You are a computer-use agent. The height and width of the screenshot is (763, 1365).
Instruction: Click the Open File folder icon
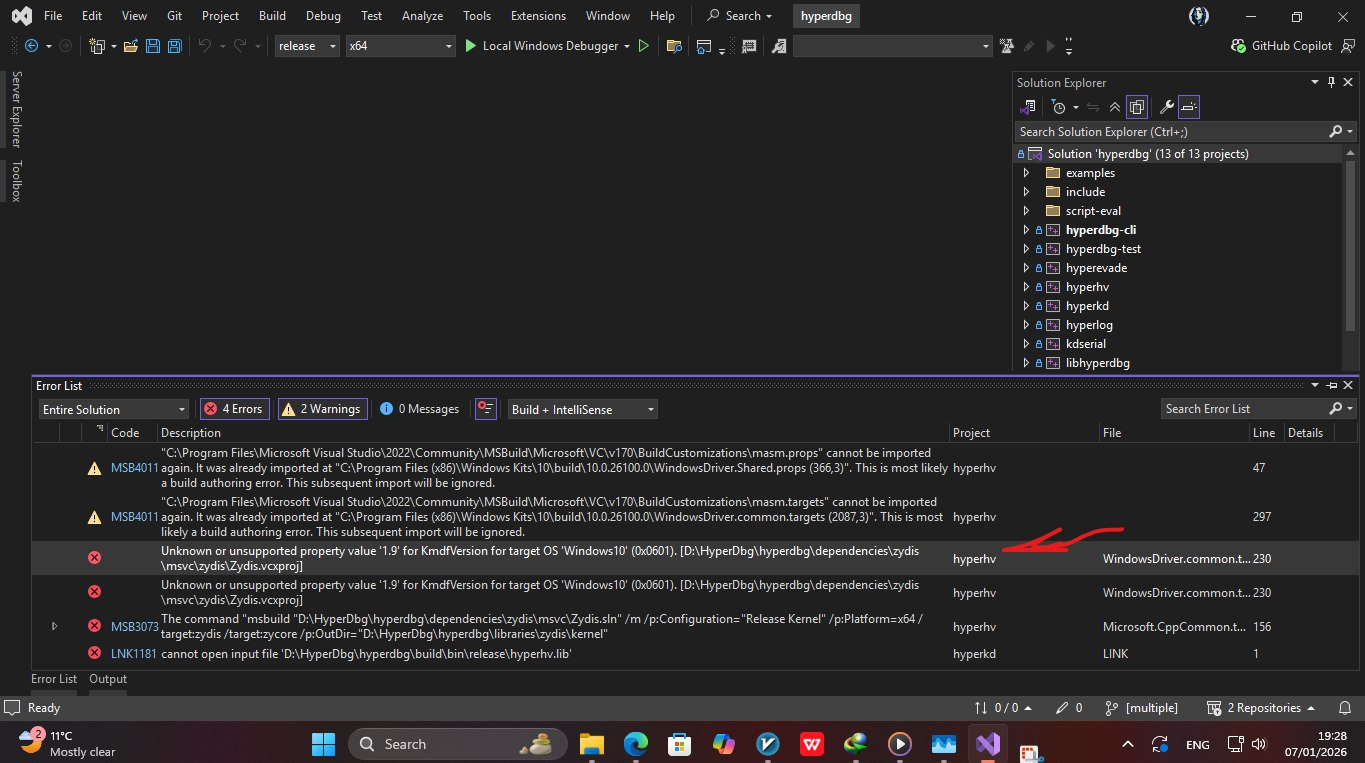(x=130, y=46)
